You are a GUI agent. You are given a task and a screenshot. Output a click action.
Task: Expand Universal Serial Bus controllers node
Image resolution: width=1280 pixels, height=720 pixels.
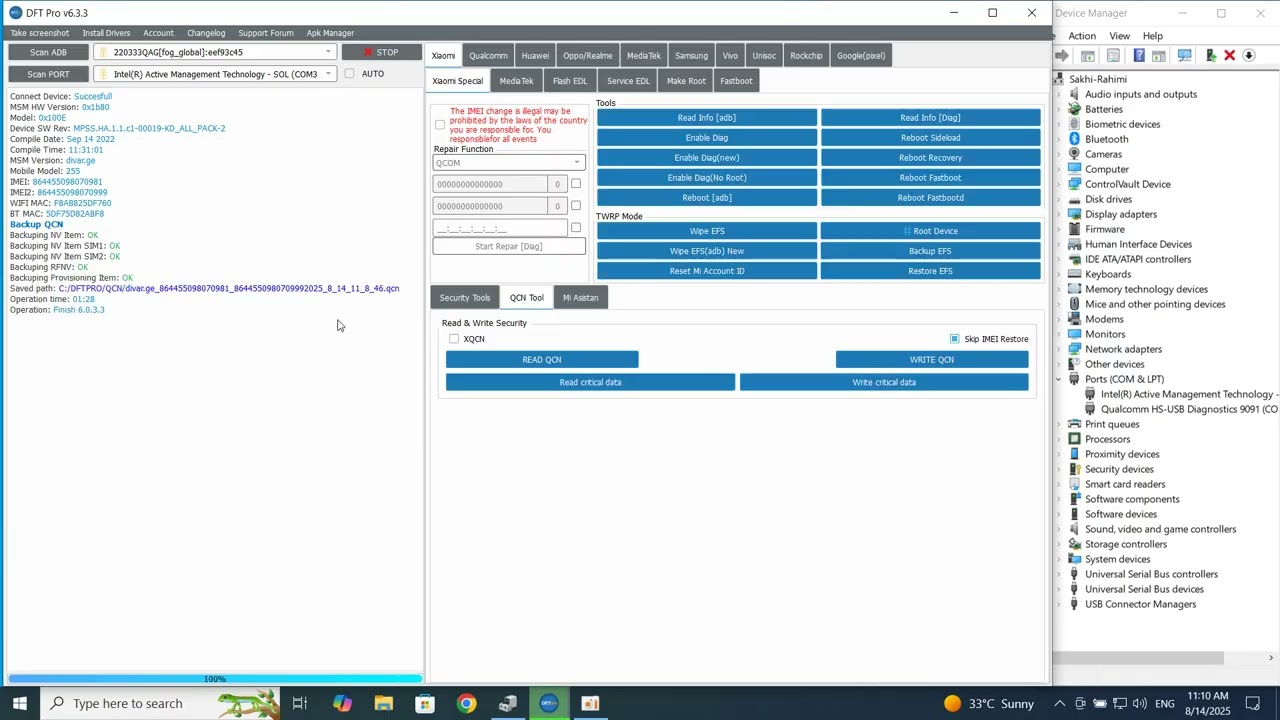1060,574
